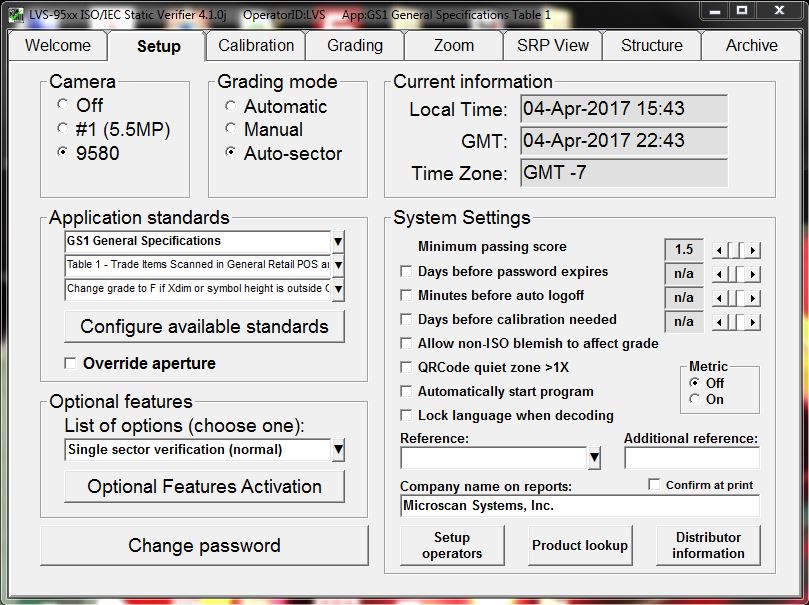Open Optional Features Activation
The width and height of the screenshot is (809, 605).
click(204, 486)
